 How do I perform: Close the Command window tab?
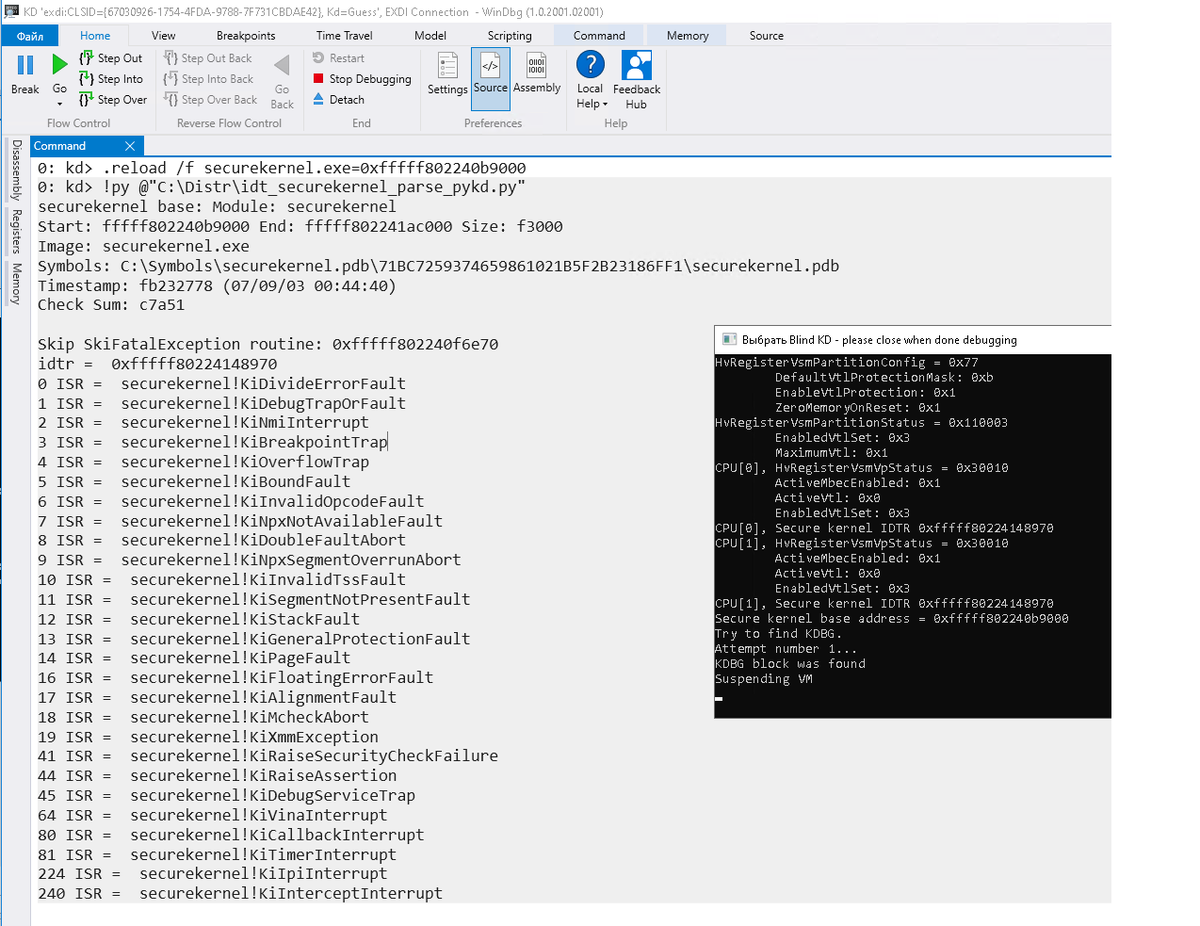[x=129, y=146]
